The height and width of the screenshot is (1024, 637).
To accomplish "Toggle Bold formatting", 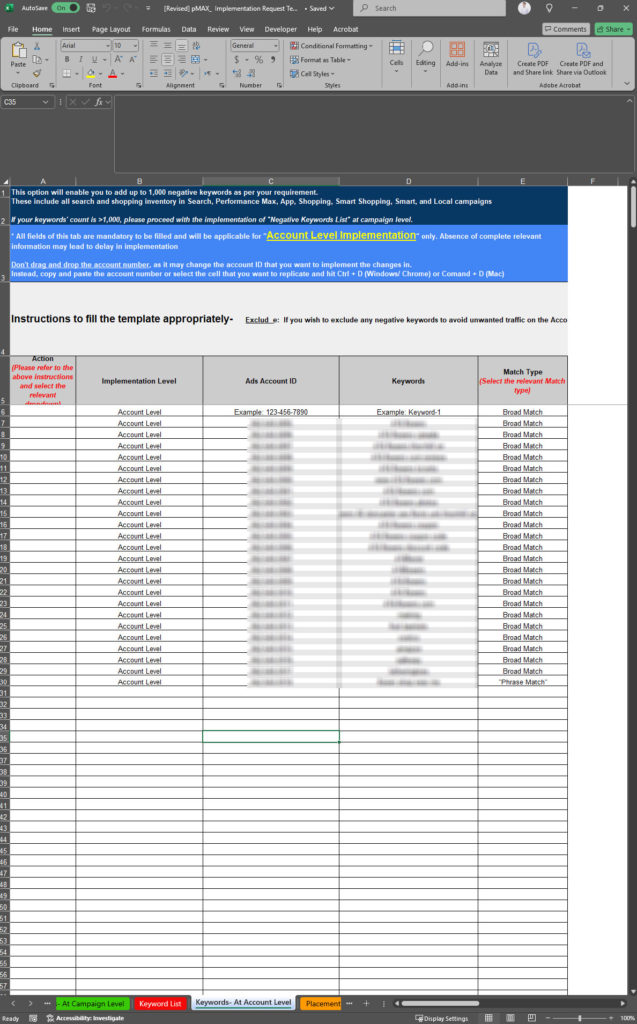I will (x=67, y=59).
